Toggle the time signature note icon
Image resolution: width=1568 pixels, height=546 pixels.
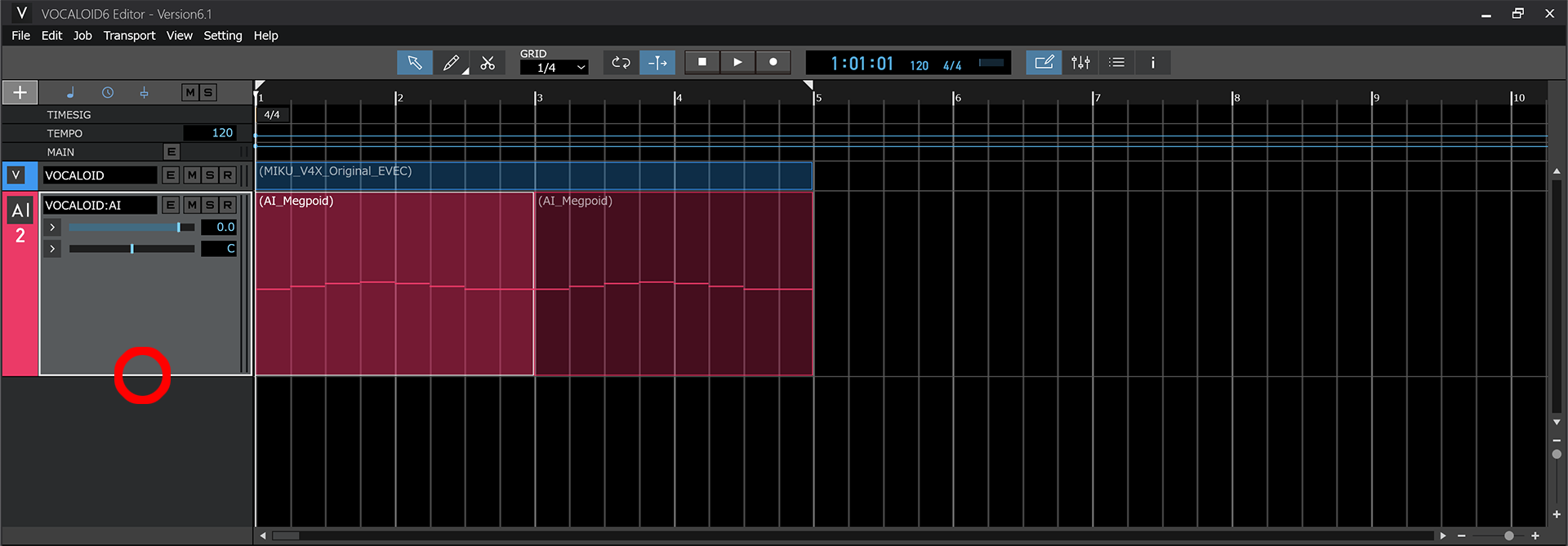70,93
